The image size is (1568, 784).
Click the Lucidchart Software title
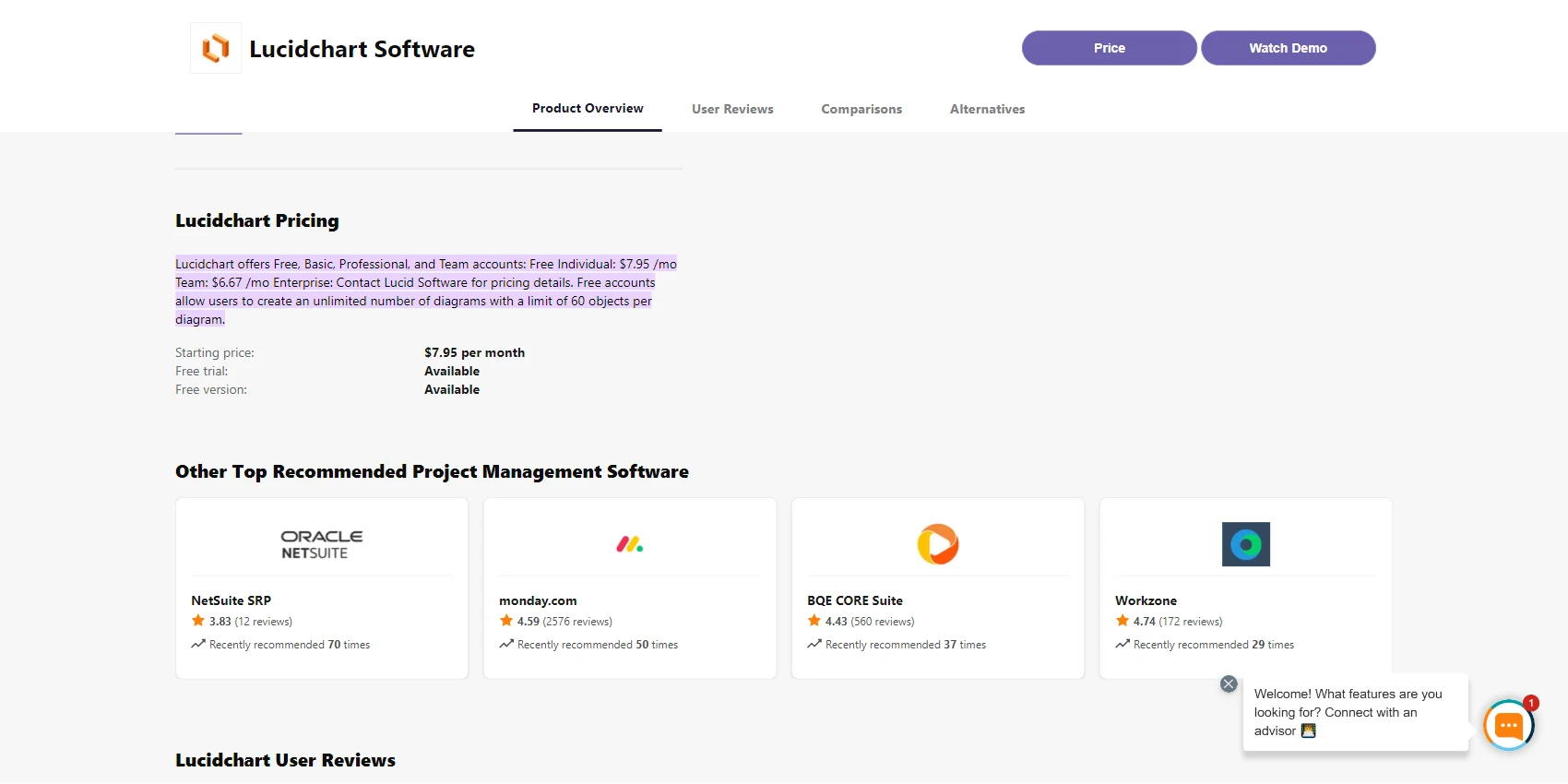pyautogui.click(x=362, y=49)
